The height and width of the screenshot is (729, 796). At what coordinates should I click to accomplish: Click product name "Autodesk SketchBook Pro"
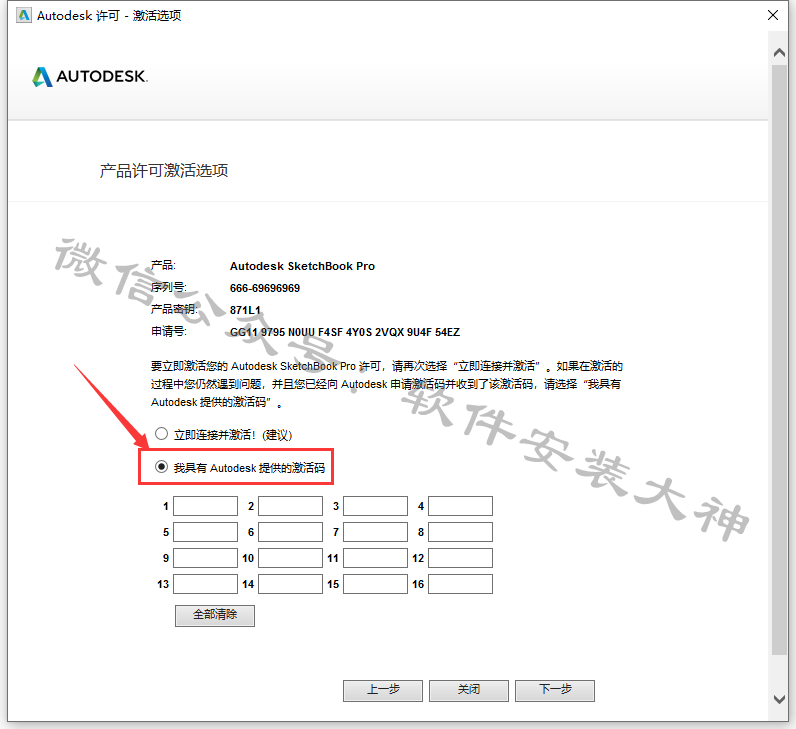302,266
